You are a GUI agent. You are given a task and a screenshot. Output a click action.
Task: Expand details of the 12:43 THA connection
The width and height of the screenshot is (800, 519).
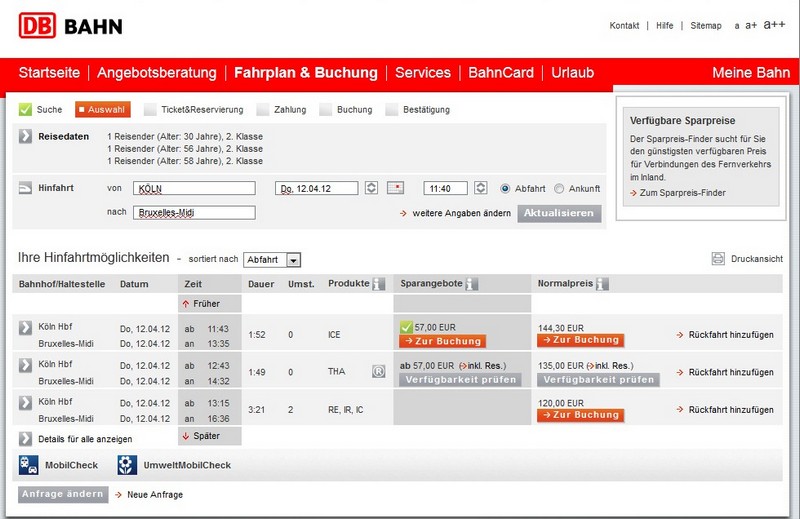[25, 364]
